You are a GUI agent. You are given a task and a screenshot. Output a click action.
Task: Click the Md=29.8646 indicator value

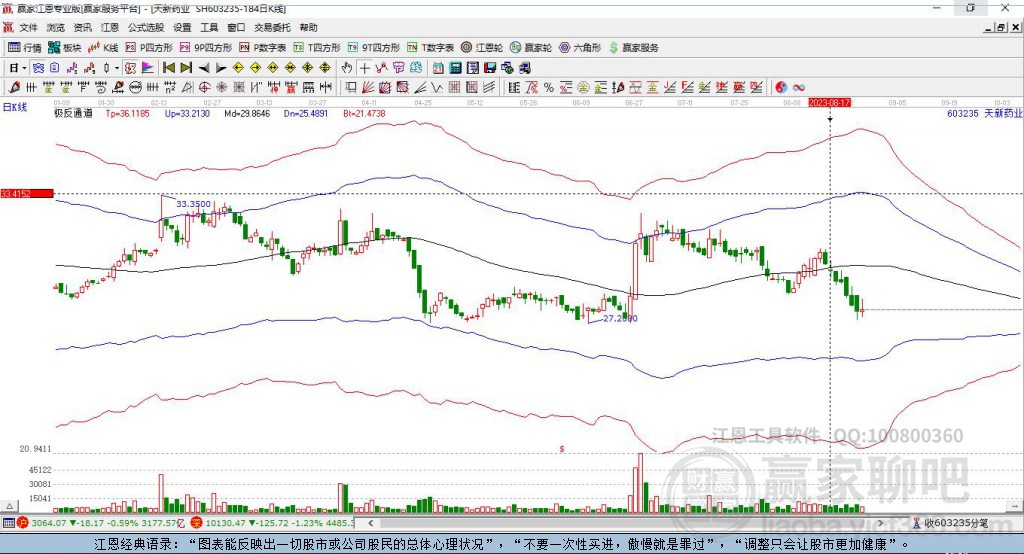tap(247, 114)
